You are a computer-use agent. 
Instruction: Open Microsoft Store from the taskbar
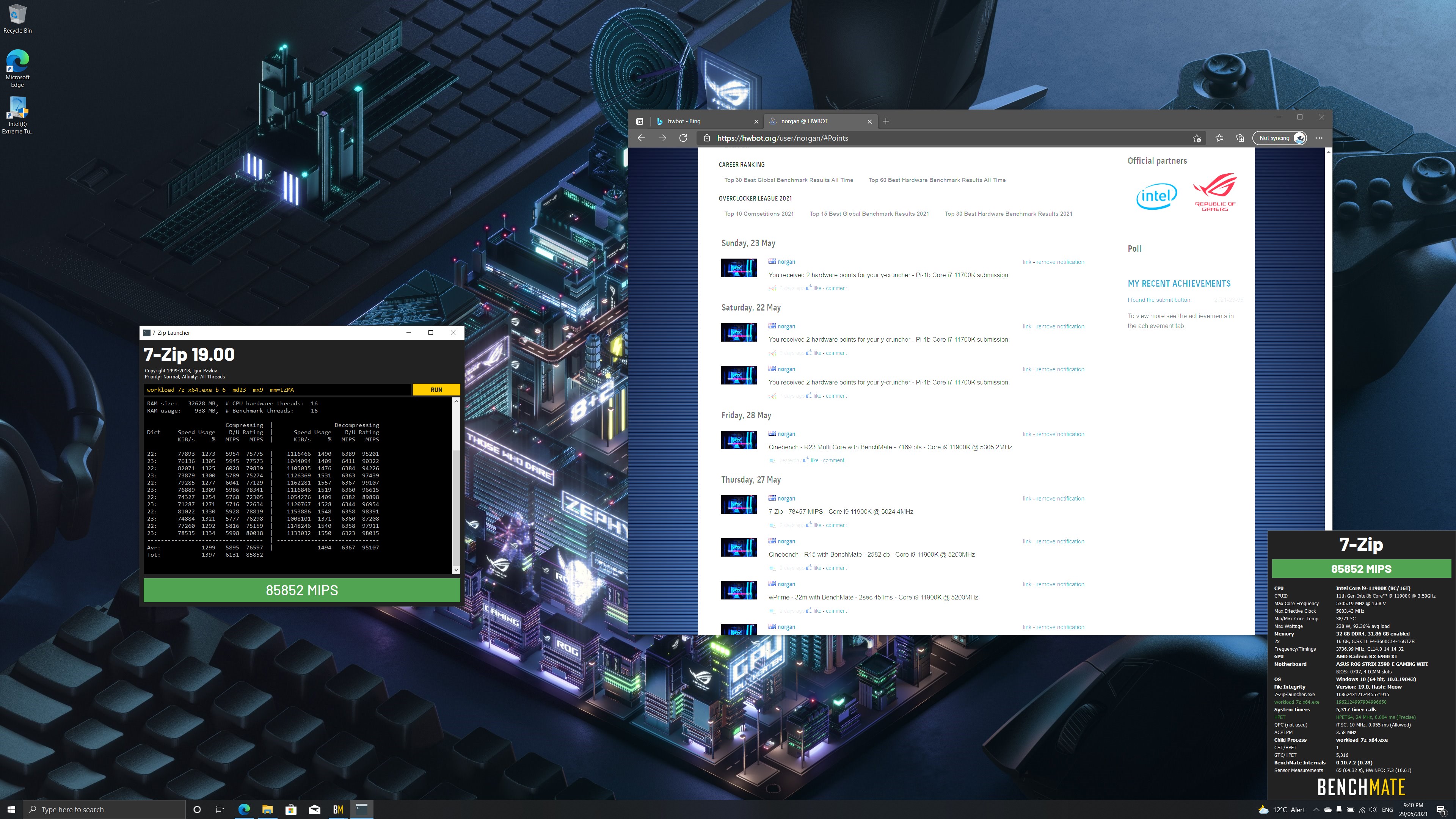point(290,810)
